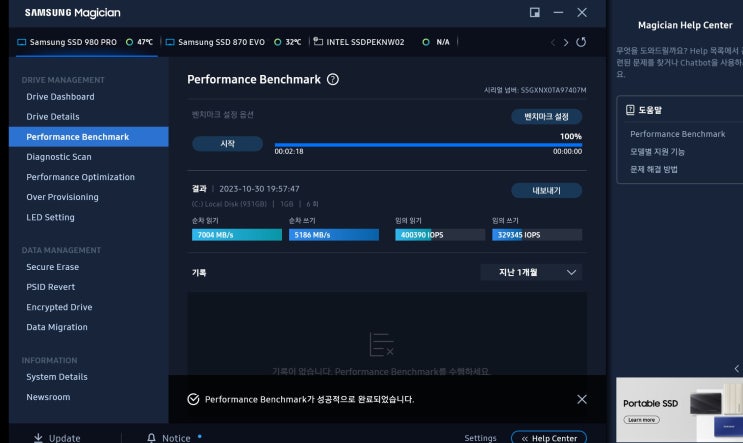Open LED Setting page
This screenshot has height=443, width=743.
tap(50, 217)
